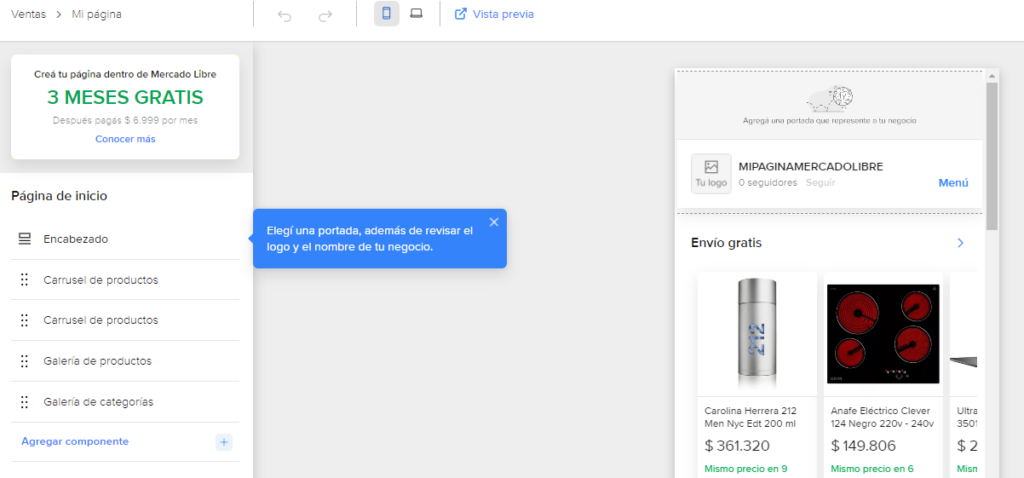Image resolution: width=1024 pixels, height=478 pixels.
Task: Open the Carolina Herrera 212 perfume image
Action: [x=757, y=334]
